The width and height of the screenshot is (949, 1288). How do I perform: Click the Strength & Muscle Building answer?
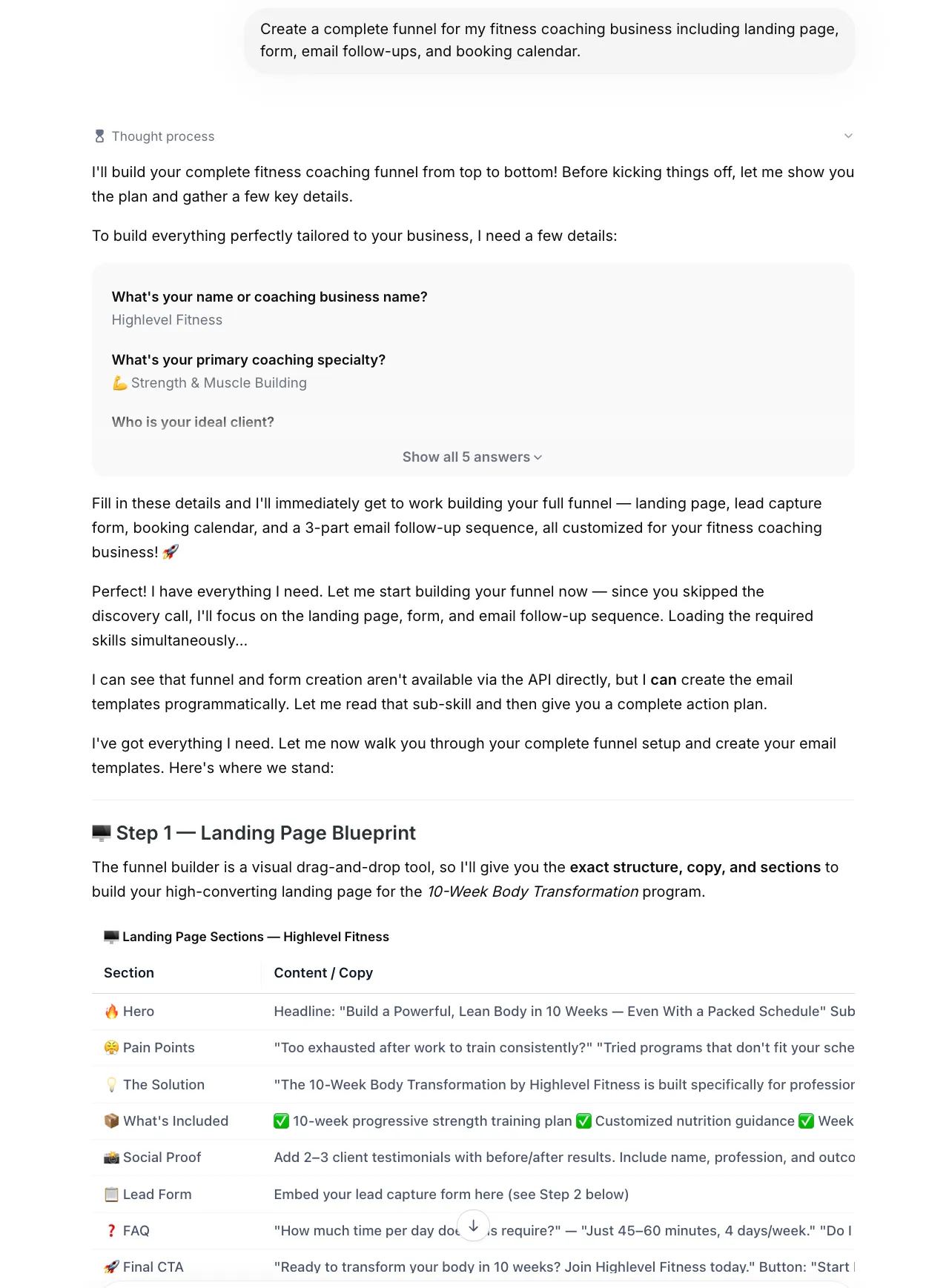pos(209,383)
